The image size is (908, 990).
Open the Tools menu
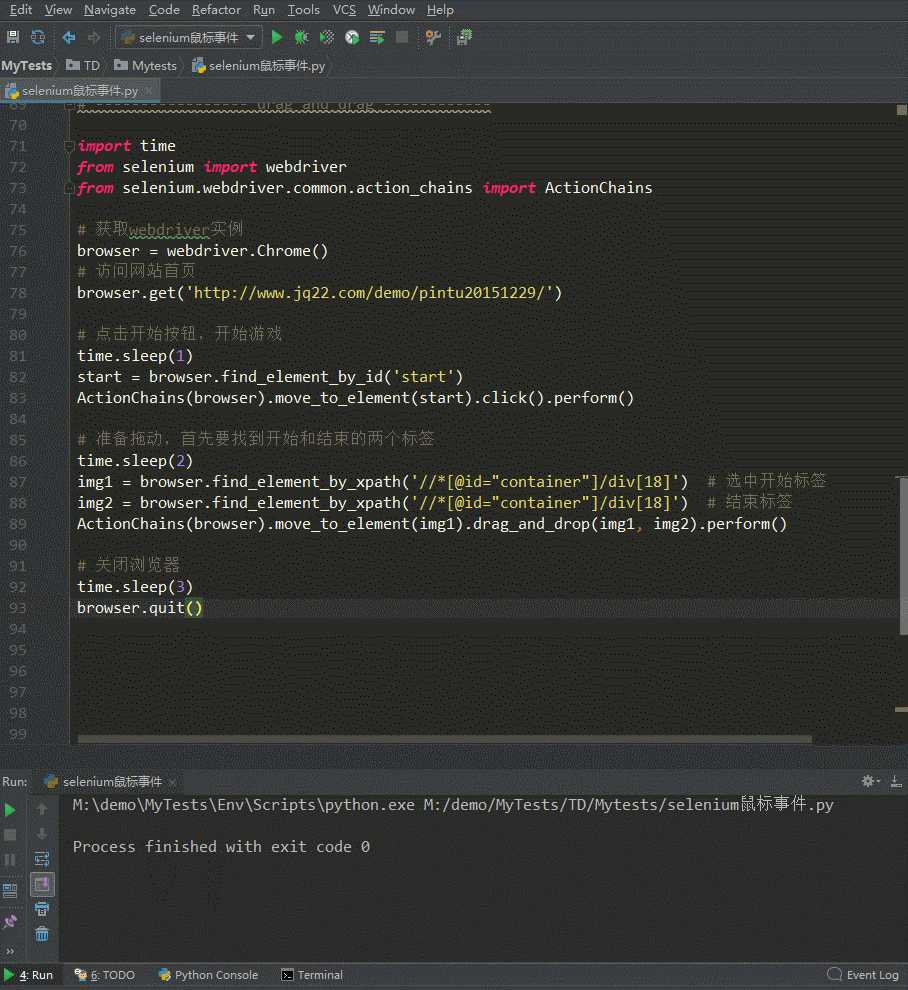[x=304, y=9]
